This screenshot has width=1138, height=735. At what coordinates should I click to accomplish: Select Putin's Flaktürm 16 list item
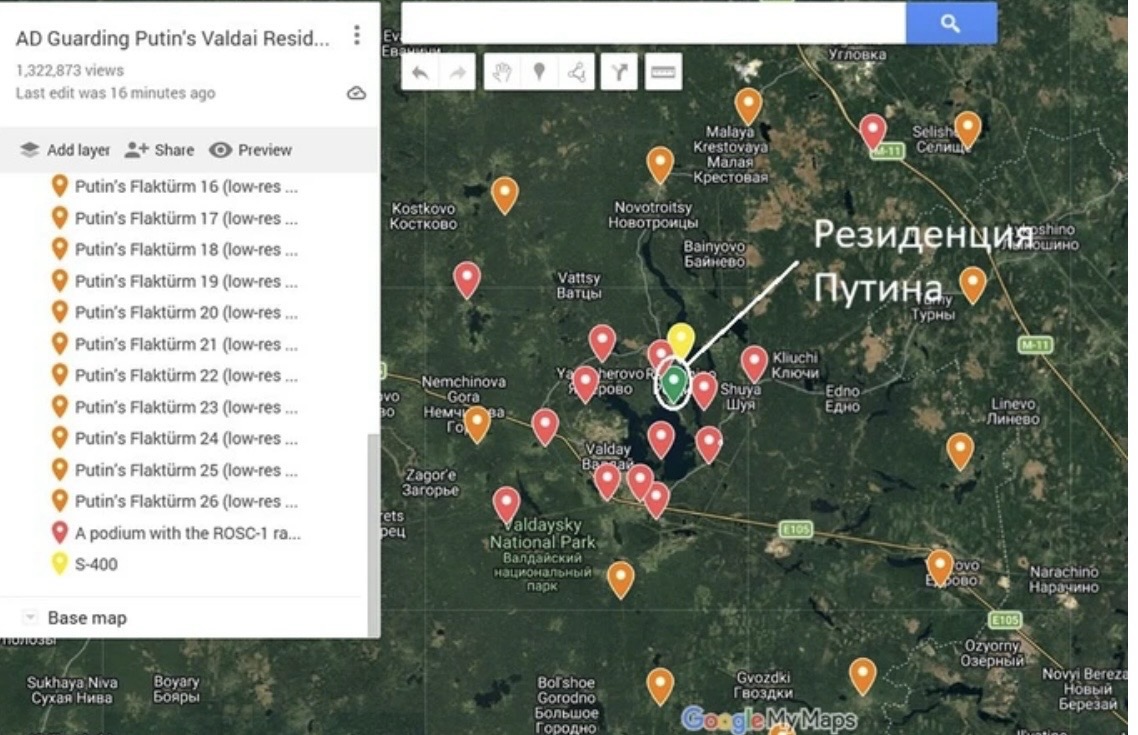pos(185,186)
